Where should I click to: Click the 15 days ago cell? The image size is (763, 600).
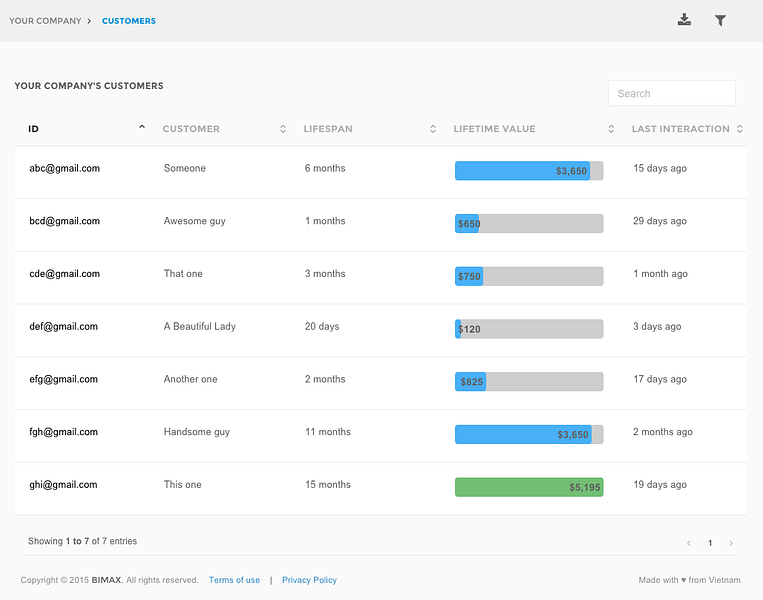coord(660,168)
